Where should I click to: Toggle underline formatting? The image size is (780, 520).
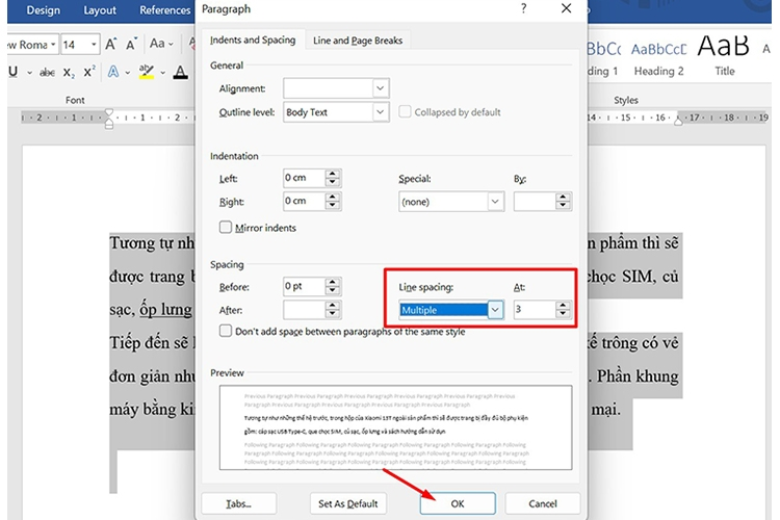(x=13, y=72)
